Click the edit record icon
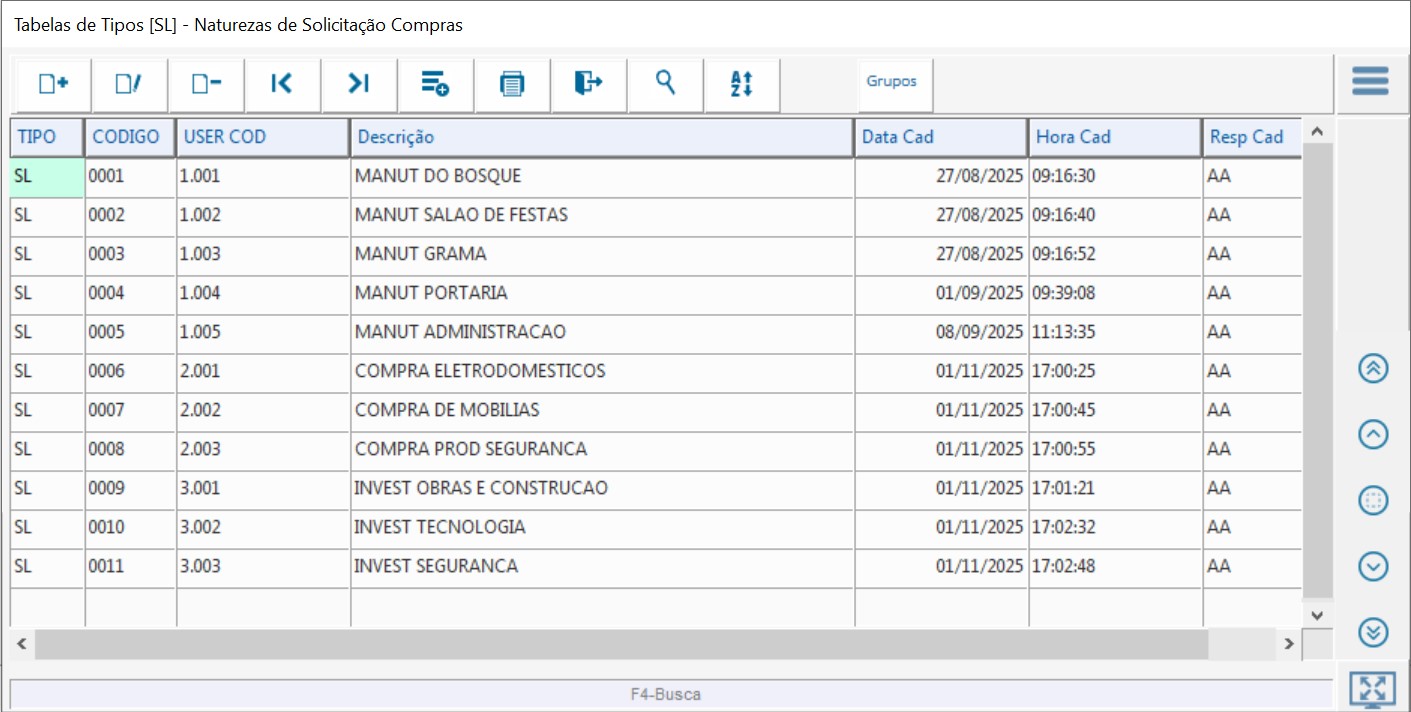Viewport: 1411px width, 712px height. pyautogui.click(x=130, y=84)
